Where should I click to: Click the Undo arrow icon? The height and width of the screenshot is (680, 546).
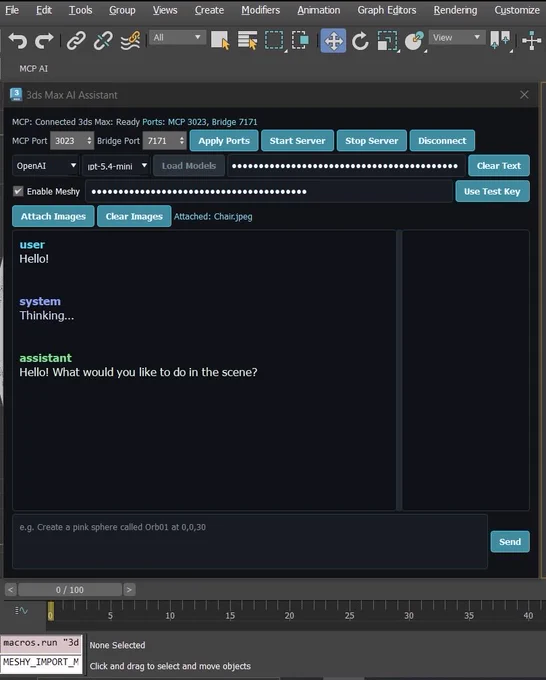[x=18, y=41]
